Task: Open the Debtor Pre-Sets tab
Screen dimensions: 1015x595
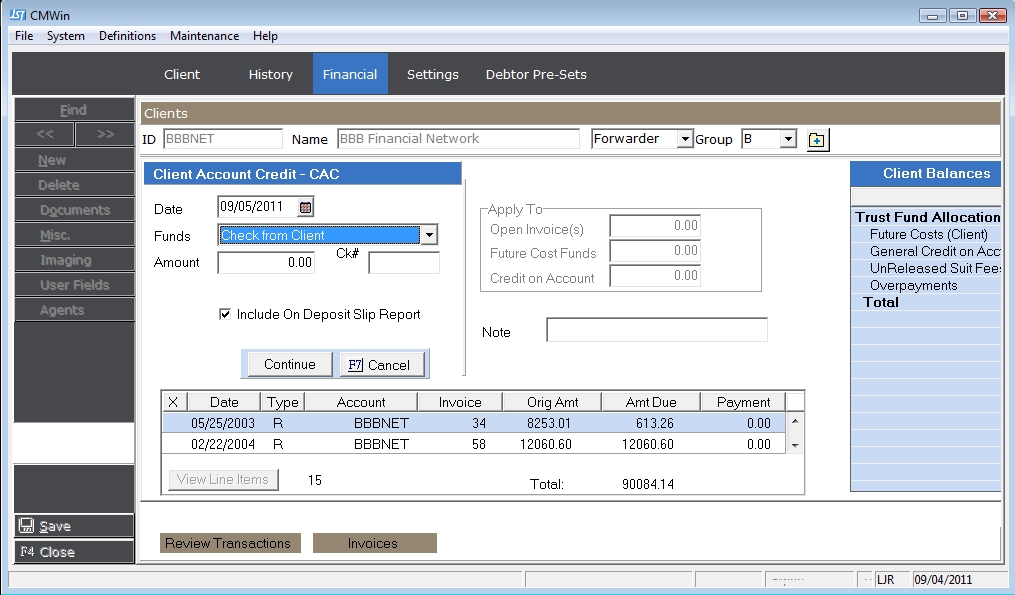Action: pyautogui.click(x=536, y=74)
